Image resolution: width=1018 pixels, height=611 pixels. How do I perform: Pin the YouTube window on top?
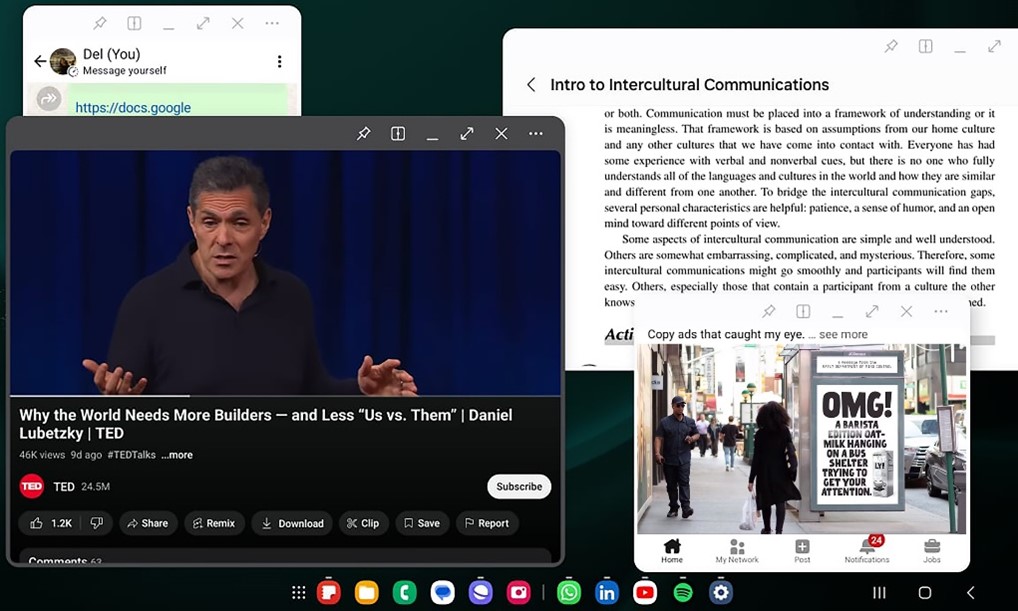pos(364,134)
